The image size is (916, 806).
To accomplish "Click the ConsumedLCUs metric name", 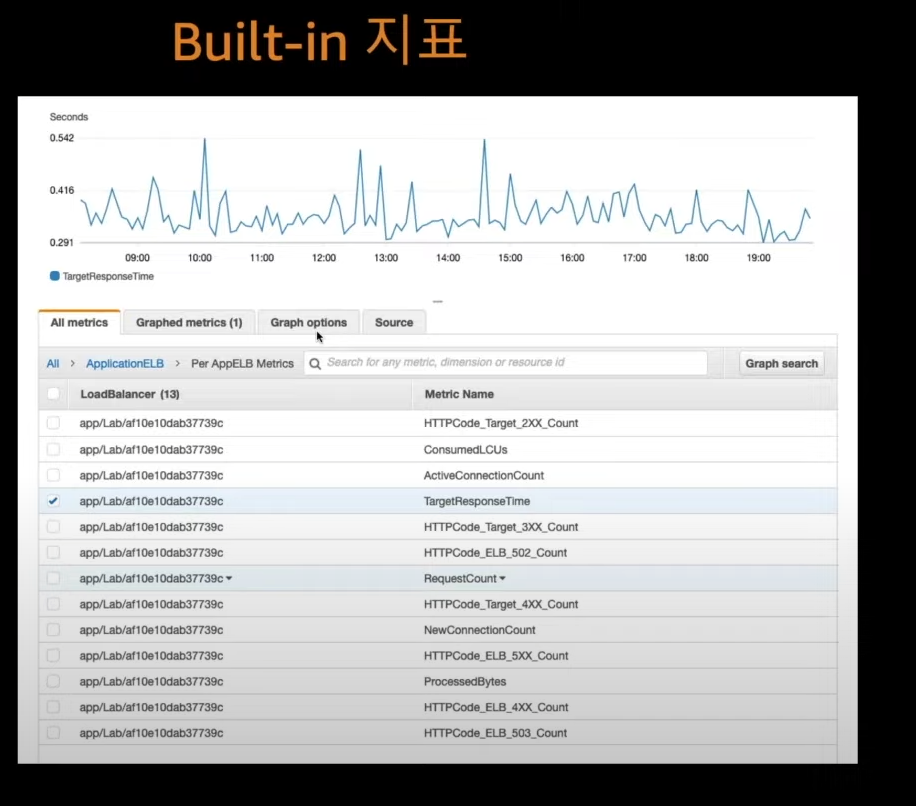I will point(466,450).
